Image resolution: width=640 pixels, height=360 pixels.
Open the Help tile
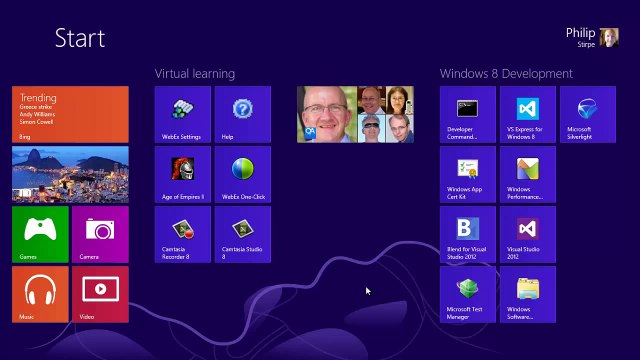[242, 114]
